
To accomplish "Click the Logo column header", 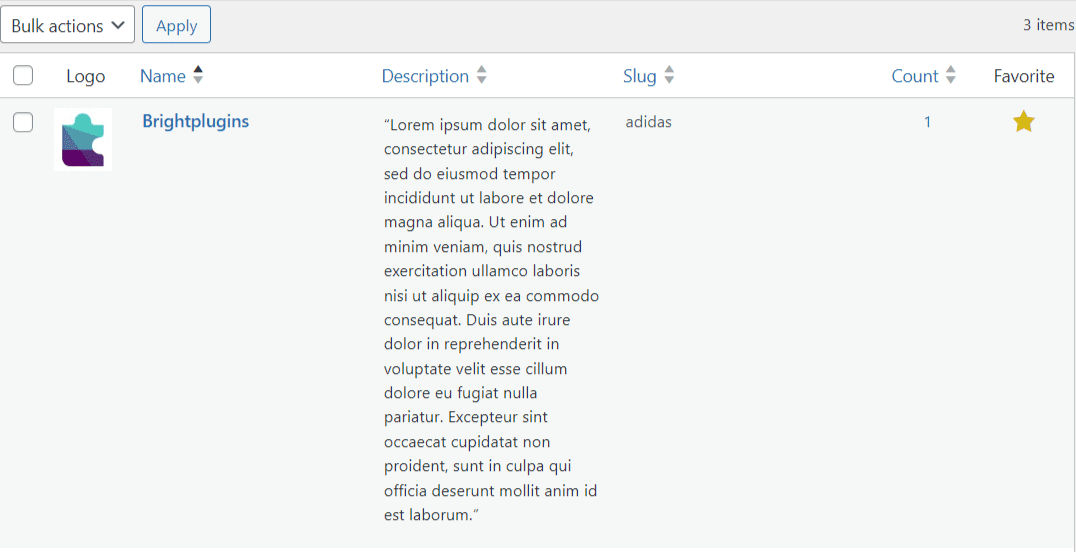I will [86, 76].
